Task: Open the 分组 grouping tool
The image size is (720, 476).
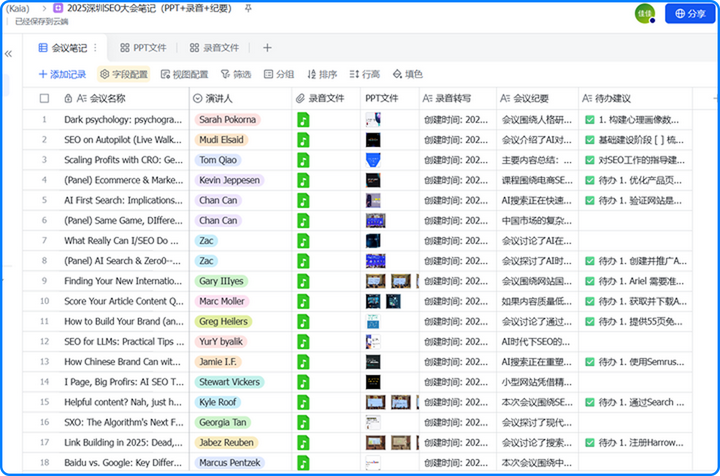Action: [x=279, y=74]
